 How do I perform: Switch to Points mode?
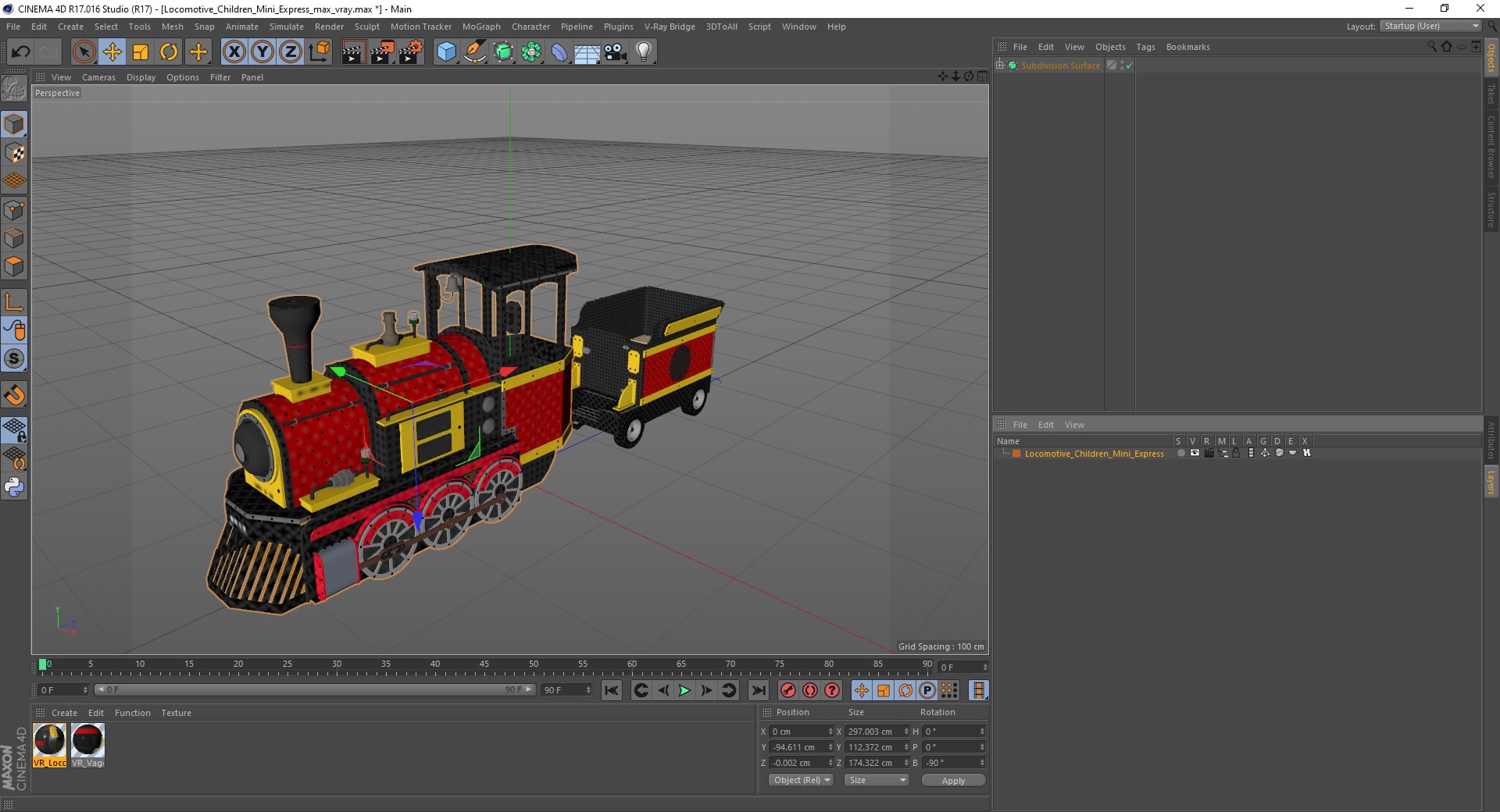[x=14, y=209]
